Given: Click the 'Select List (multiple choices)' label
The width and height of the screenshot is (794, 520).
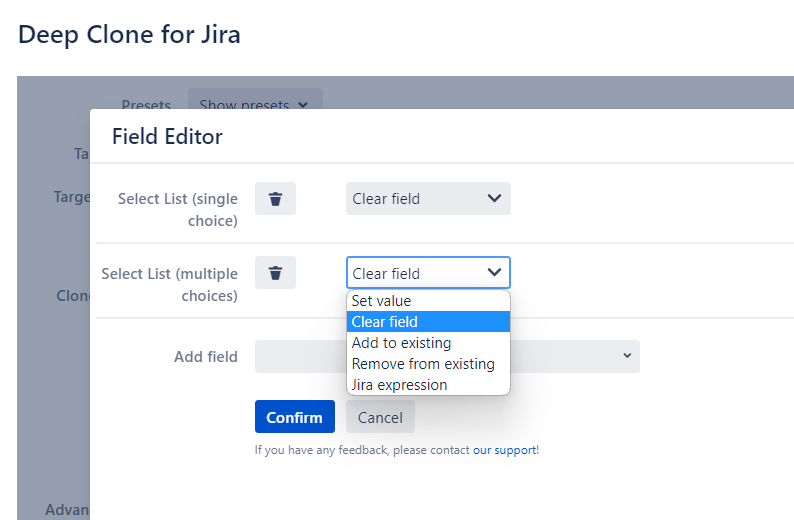Looking at the screenshot, I should click(170, 285).
